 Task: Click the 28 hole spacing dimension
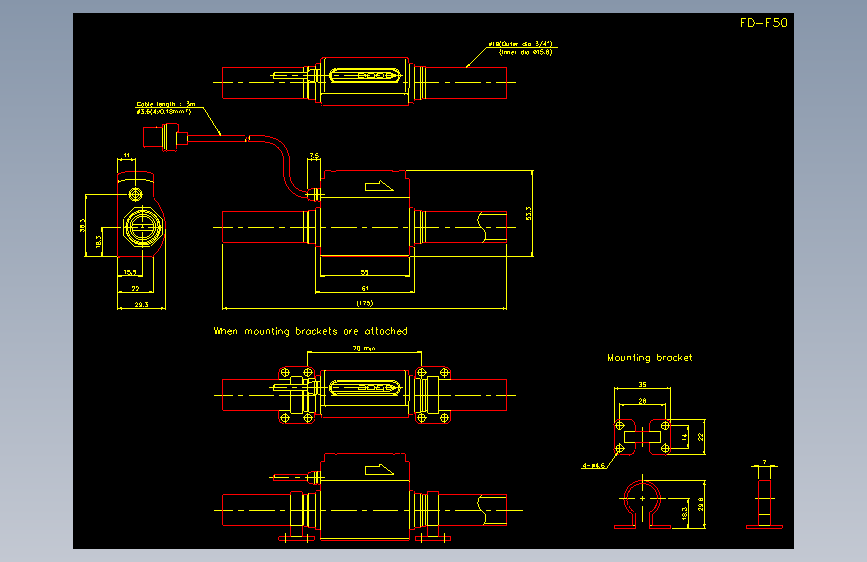[643, 401]
